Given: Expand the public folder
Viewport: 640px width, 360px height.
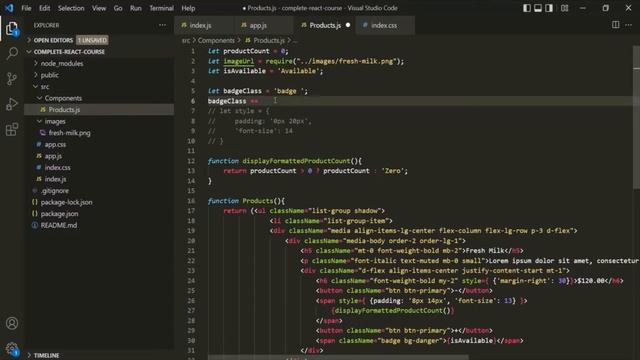Looking at the screenshot, I should [49, 75].
